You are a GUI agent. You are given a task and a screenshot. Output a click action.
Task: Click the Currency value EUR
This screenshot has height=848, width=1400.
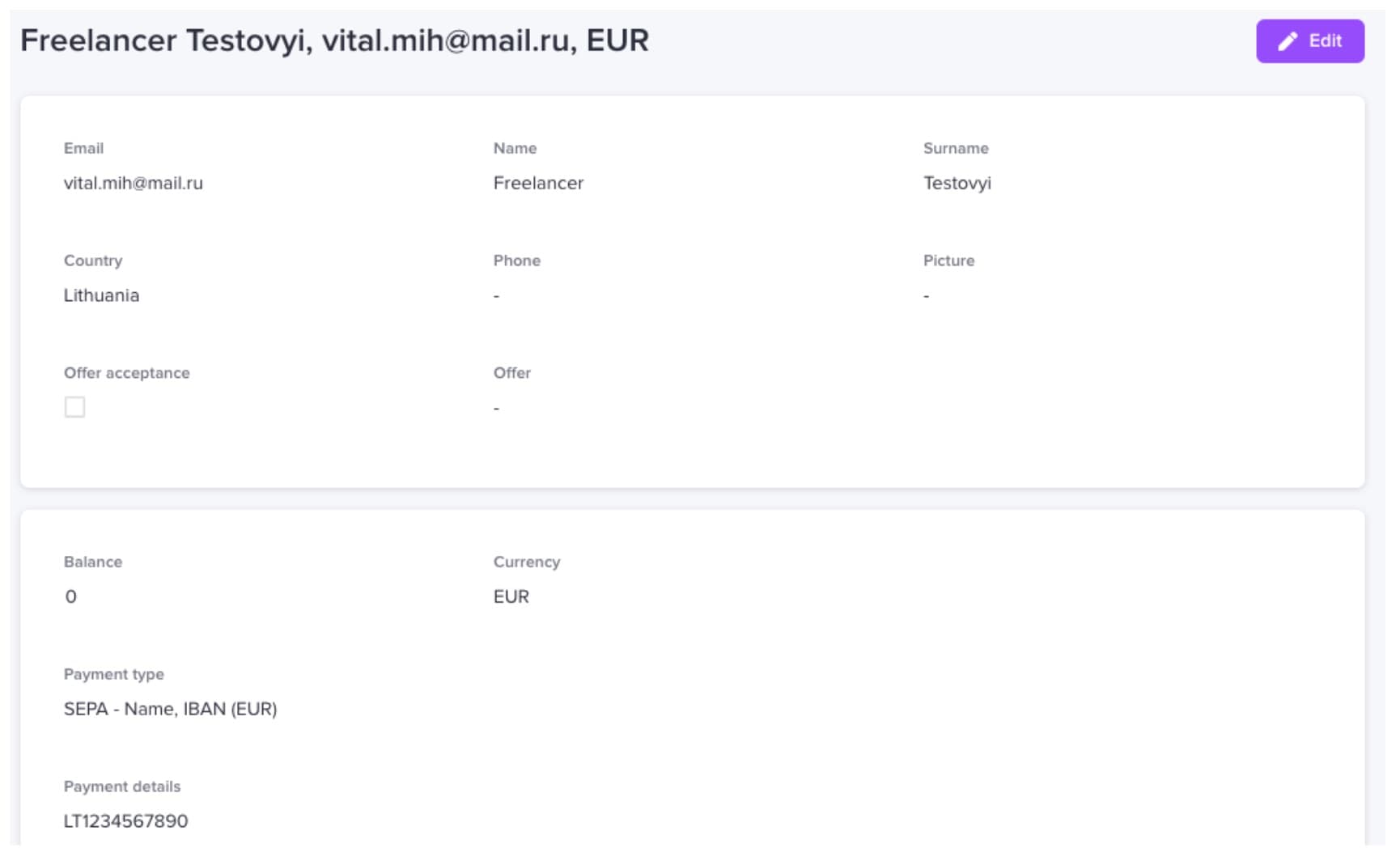(x=511, y=596)
